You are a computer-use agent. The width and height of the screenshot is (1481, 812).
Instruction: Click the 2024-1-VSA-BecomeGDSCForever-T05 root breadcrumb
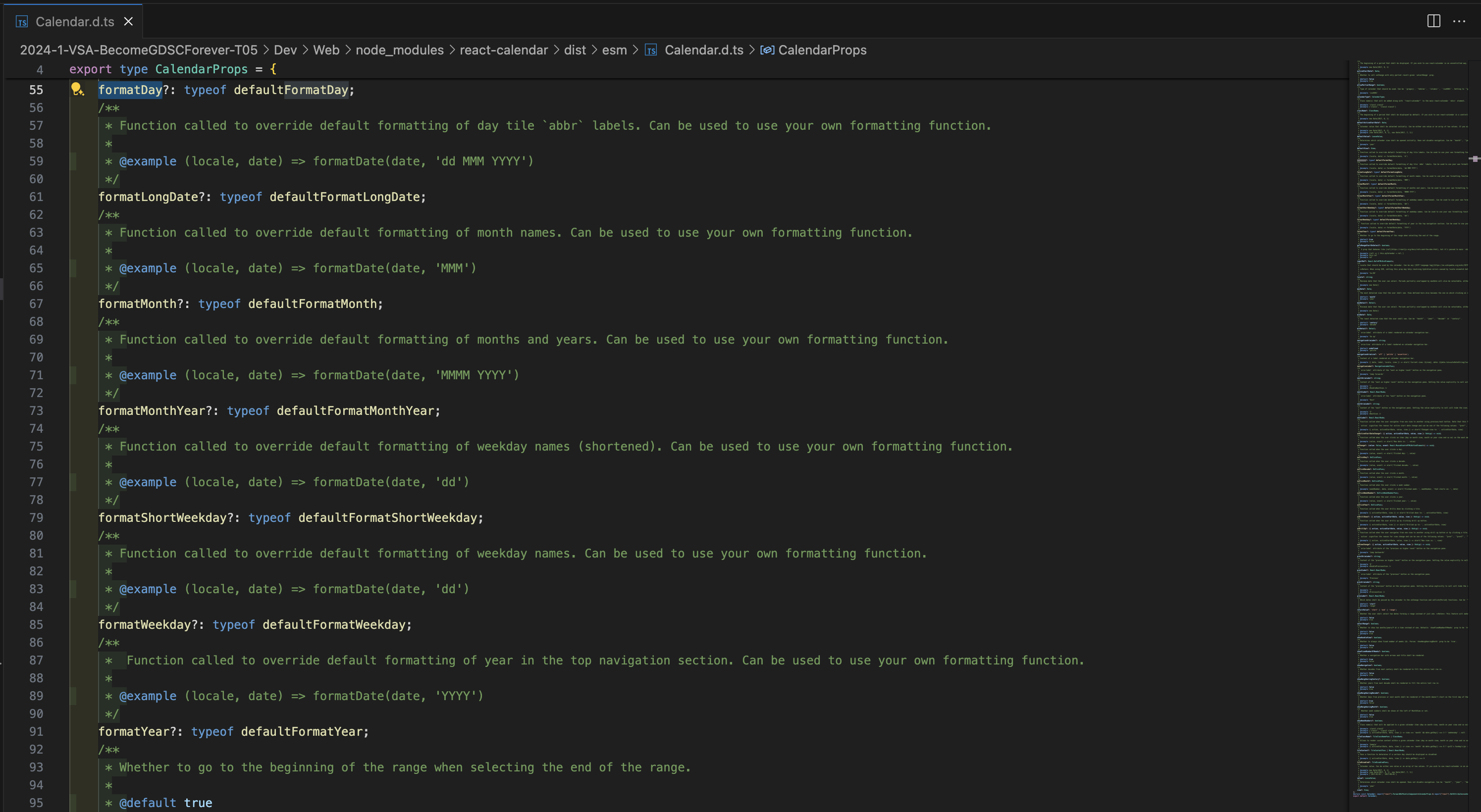[x=139, y=50]
